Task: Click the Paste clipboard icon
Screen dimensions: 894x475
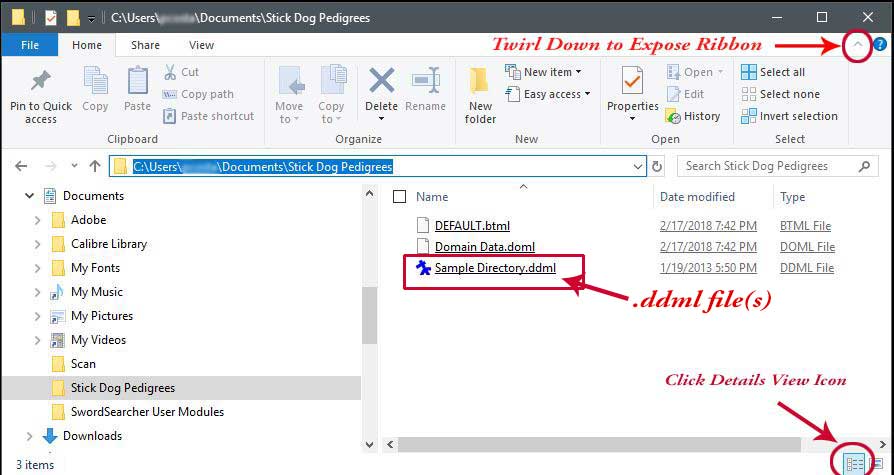Action: tap(137, 80)
